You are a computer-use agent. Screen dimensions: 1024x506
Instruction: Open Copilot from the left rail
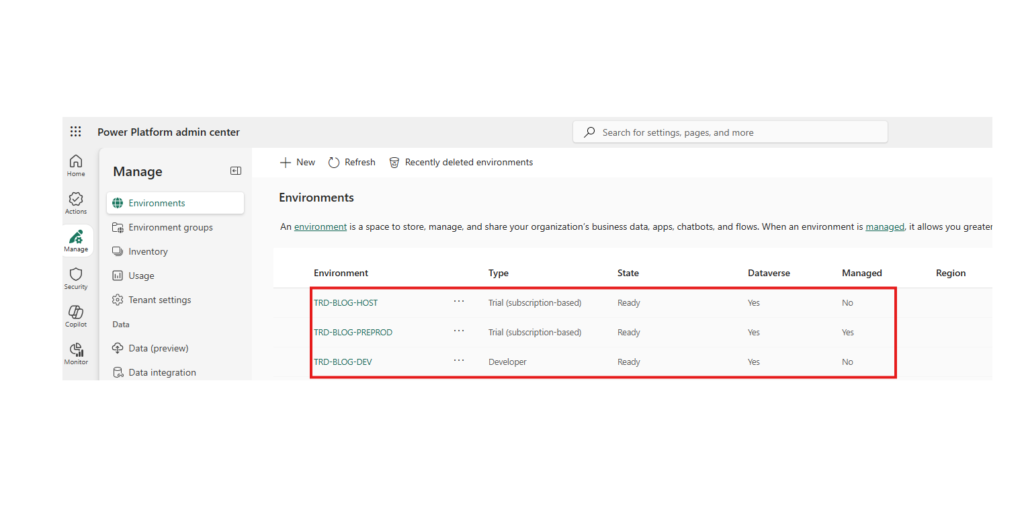pos(76,316)
